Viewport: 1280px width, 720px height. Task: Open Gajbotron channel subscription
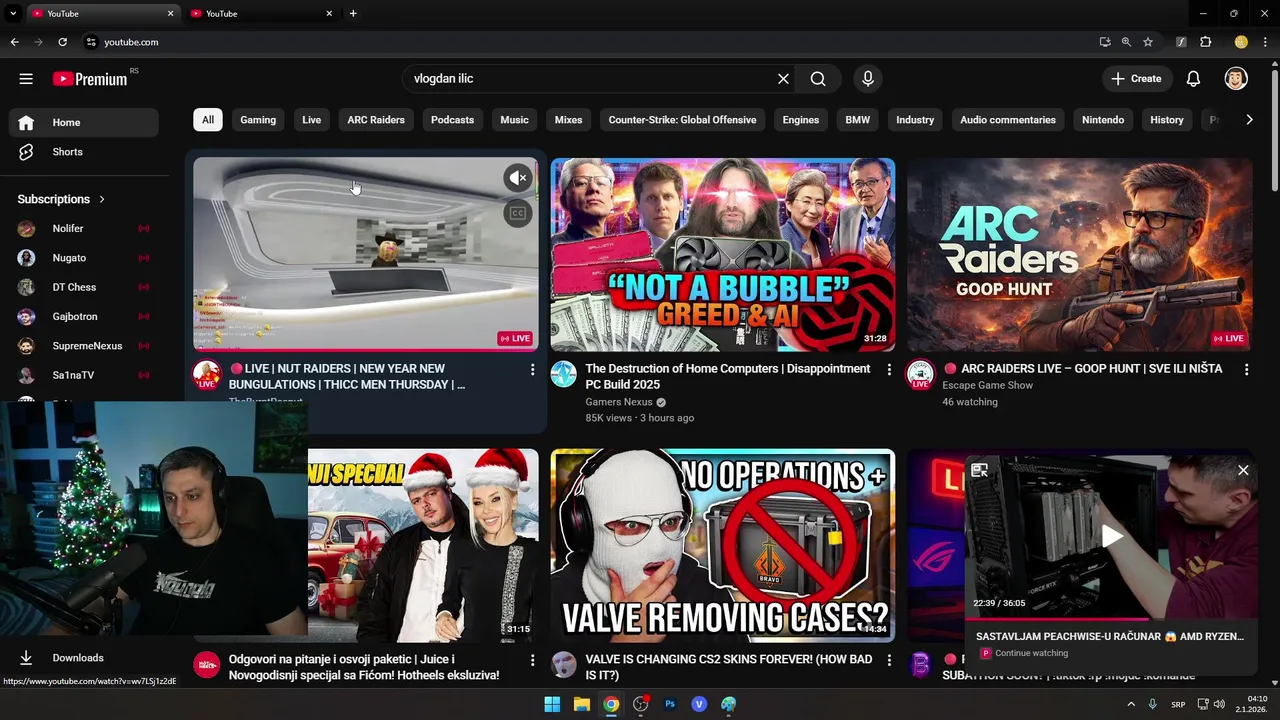point(84,316)
